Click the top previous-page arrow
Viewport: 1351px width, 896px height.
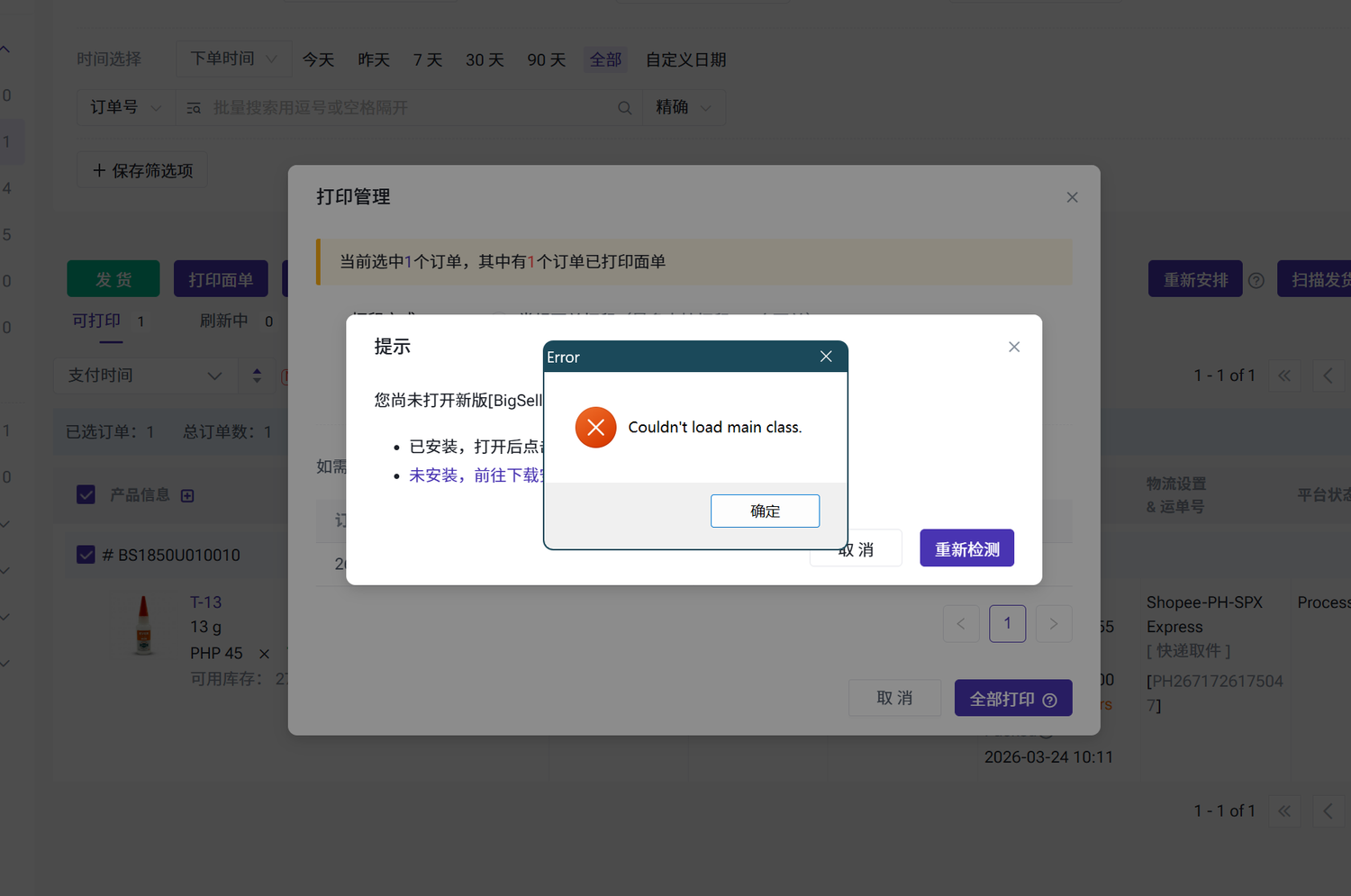[1328, 376]
